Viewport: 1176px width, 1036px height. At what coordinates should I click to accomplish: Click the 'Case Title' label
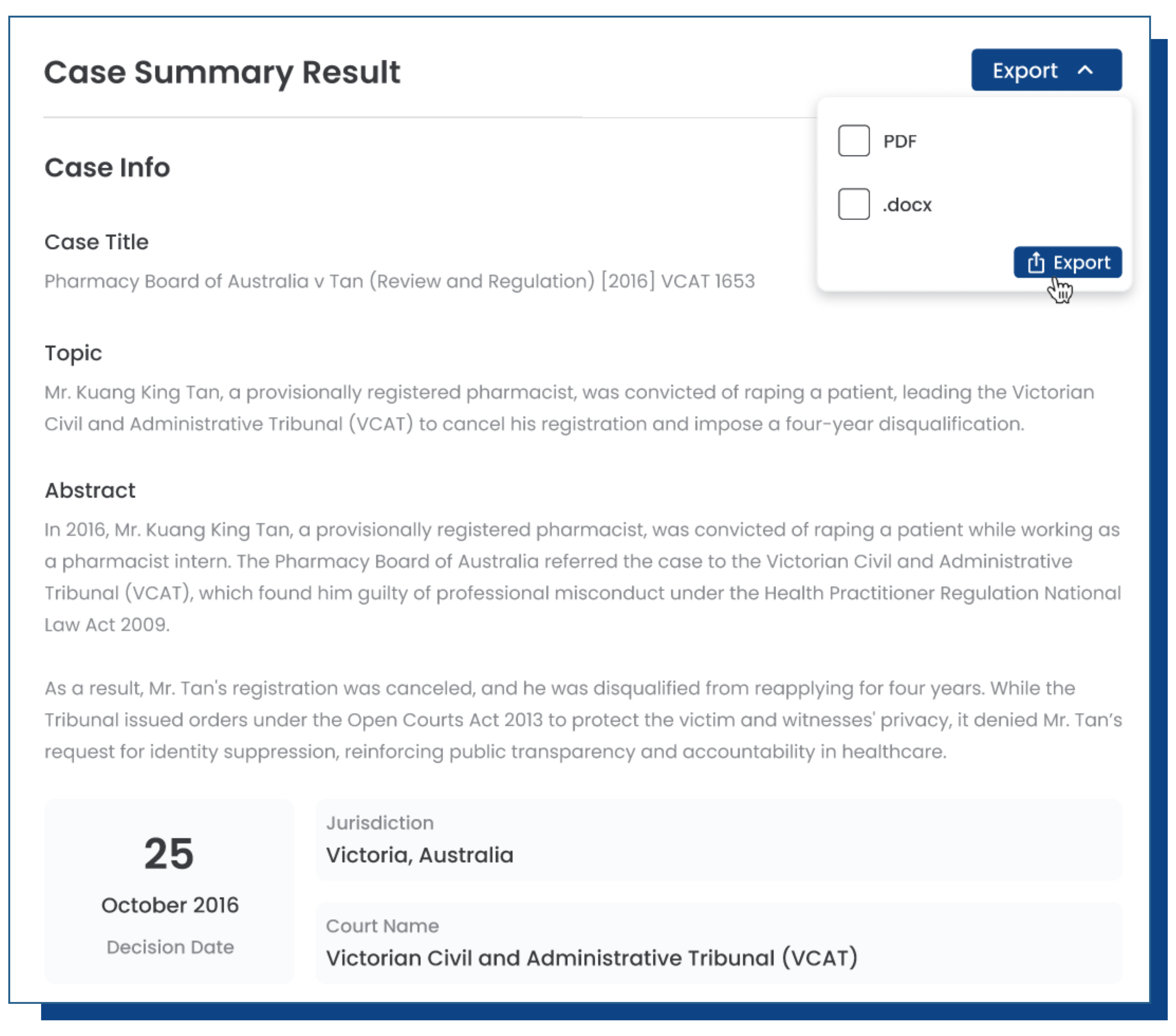click(97, 242)
